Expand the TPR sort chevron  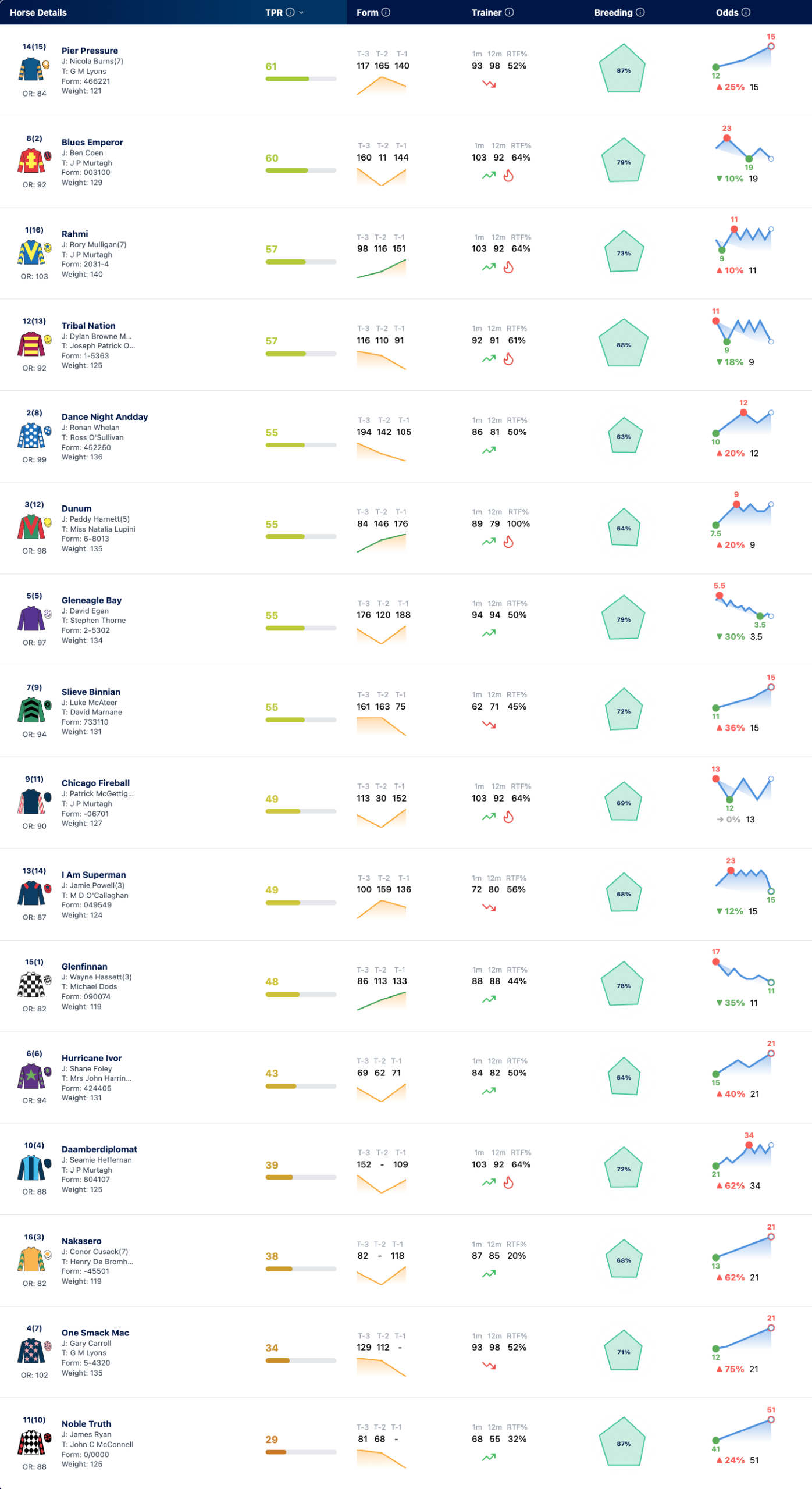301,13
